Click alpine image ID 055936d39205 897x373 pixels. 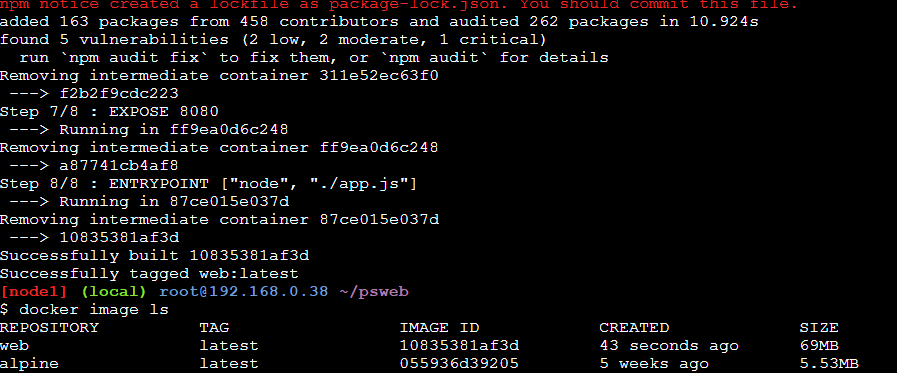click(459, 363)
